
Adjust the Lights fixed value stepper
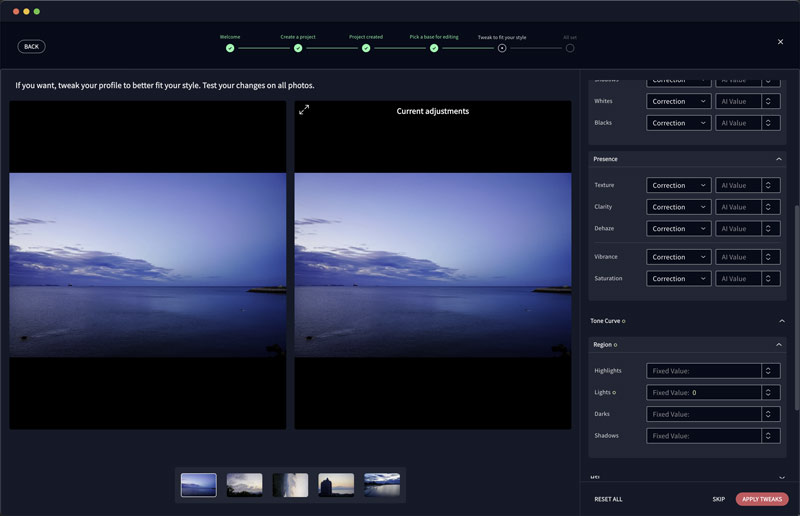point(770,393)
